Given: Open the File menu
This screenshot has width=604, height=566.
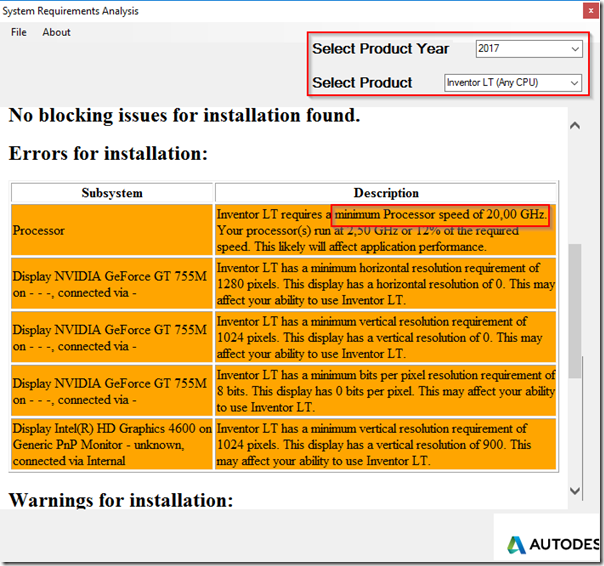Looking at the screenshot, I should tap(18, 32).
